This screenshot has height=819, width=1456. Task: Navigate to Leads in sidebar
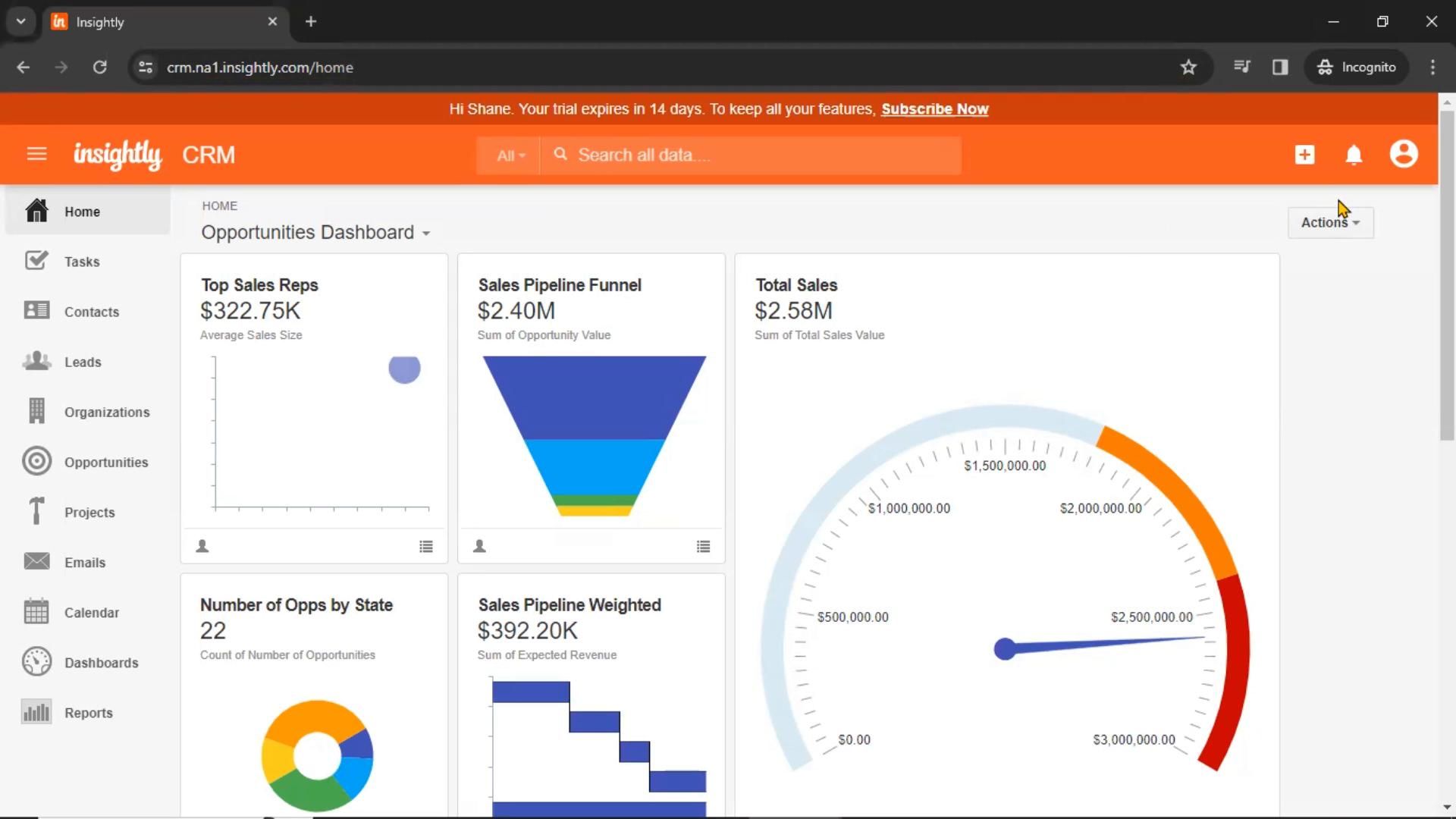pos(83,361)
